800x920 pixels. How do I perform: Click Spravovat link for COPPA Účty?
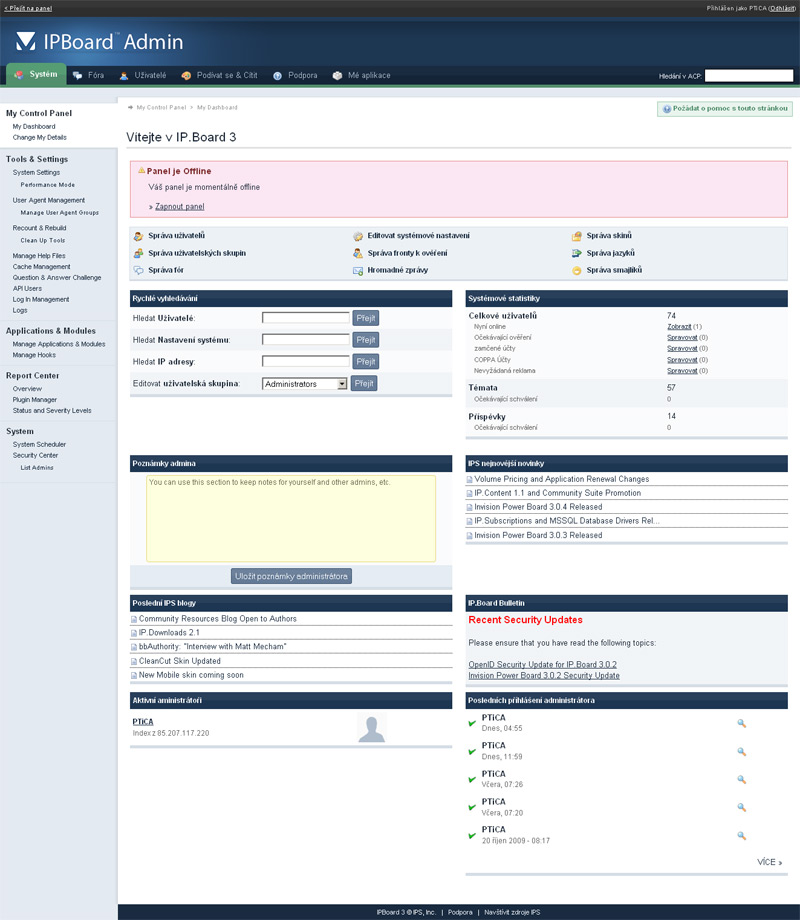coord(682,360)
